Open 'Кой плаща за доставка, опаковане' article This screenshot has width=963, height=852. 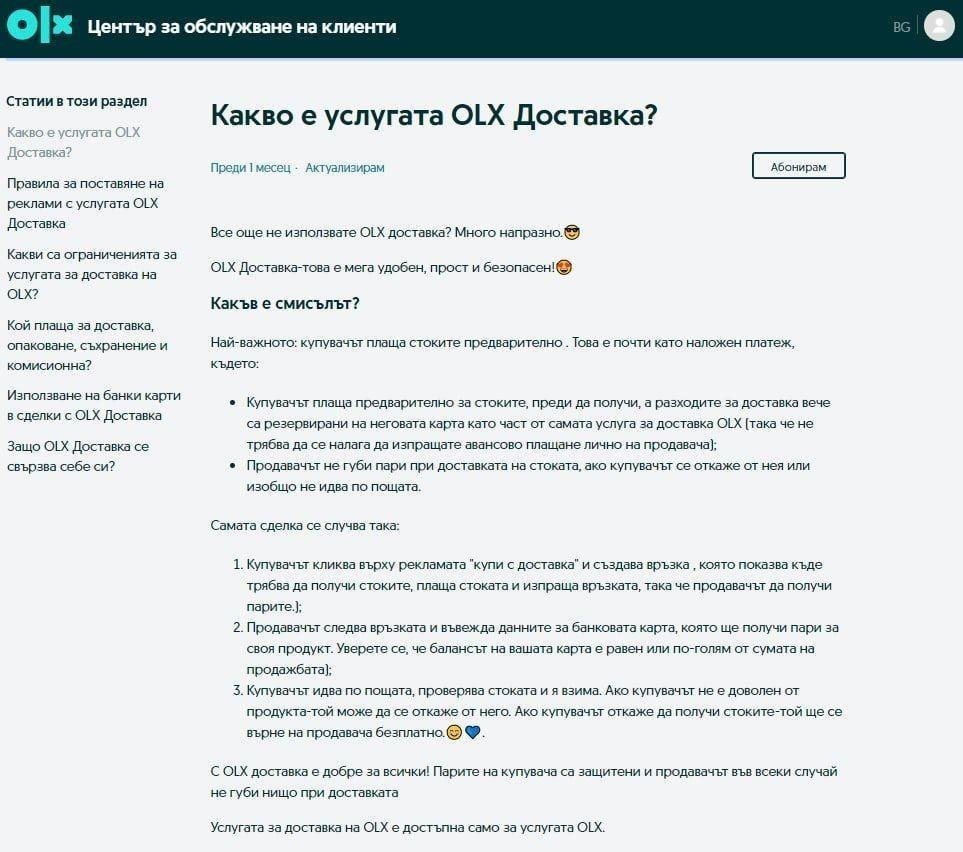87,345
